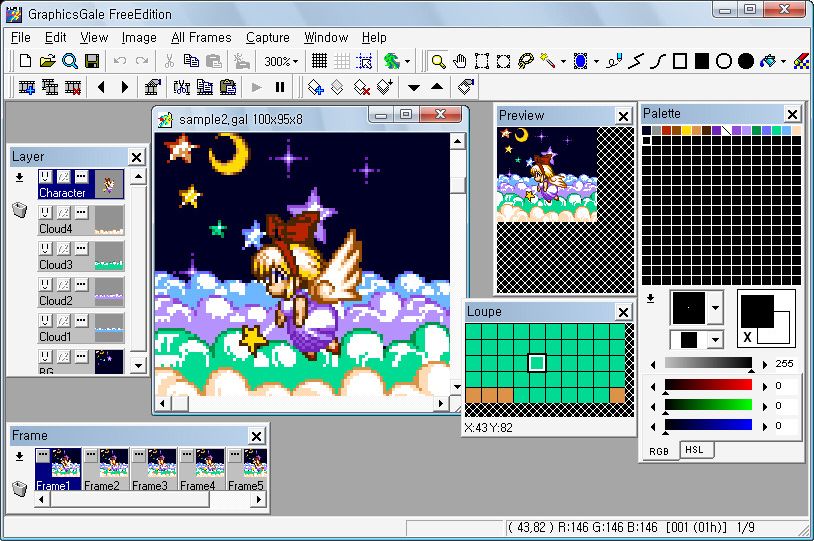The image size is (814, 541).
Task: Toggle visibility of the Character layer
Action: coord(45,177)
